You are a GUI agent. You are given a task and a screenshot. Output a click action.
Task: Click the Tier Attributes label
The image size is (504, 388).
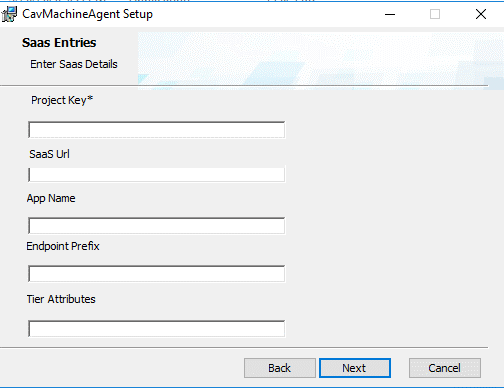coord(61,299)
